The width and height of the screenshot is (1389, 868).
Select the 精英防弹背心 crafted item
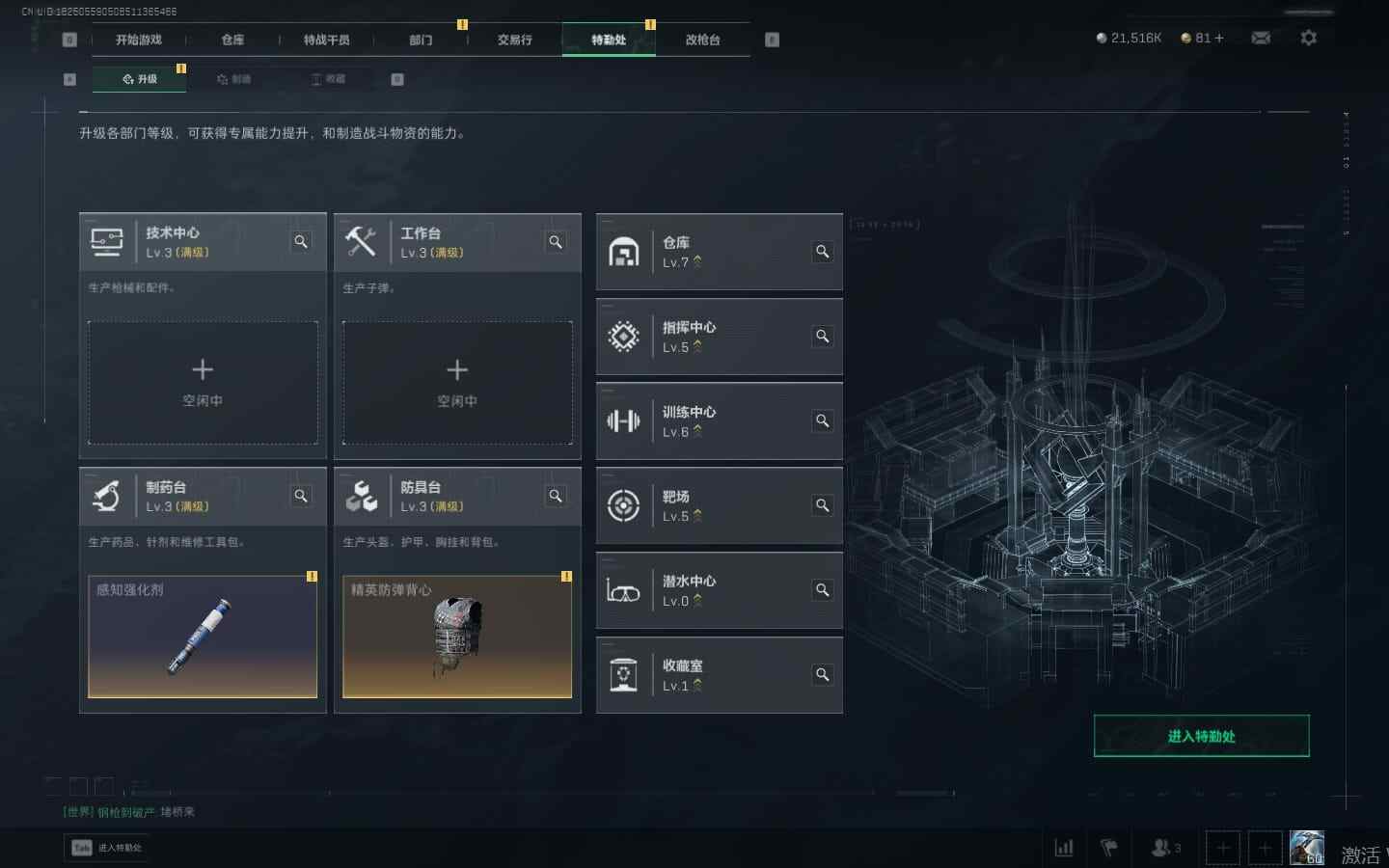click(457, 637)
